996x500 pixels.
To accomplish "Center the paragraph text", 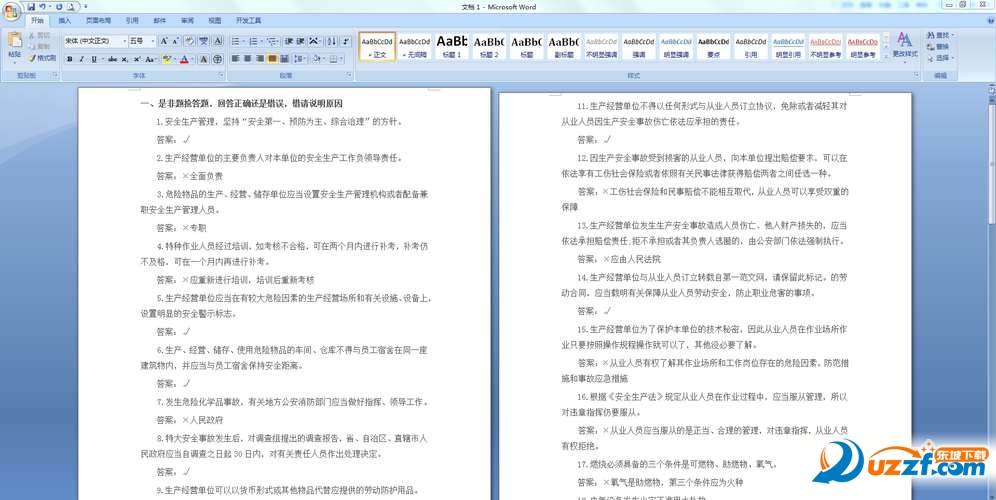I will (x=247, y=59).
